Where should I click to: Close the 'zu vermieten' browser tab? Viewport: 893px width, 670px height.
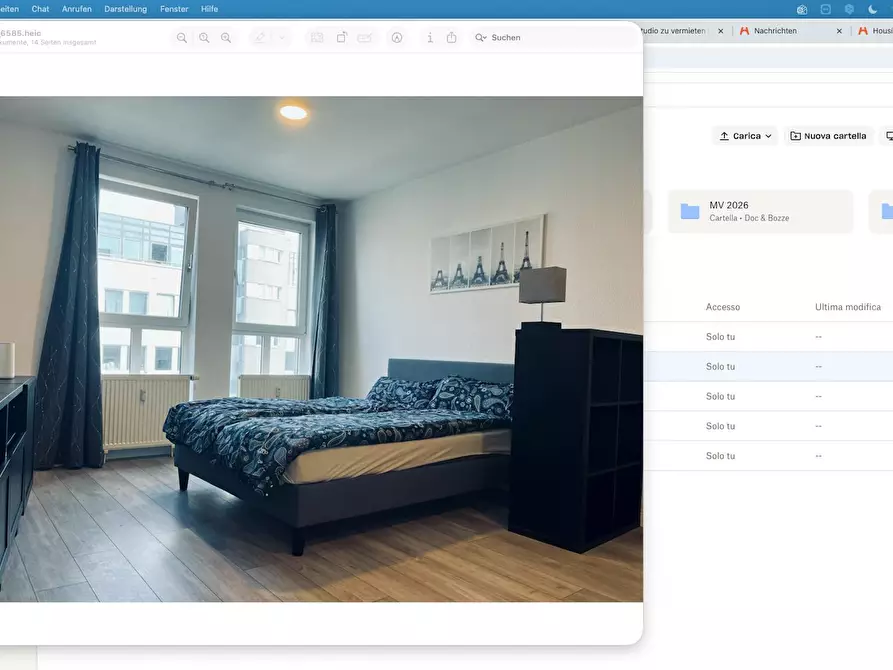pos(720,31)
